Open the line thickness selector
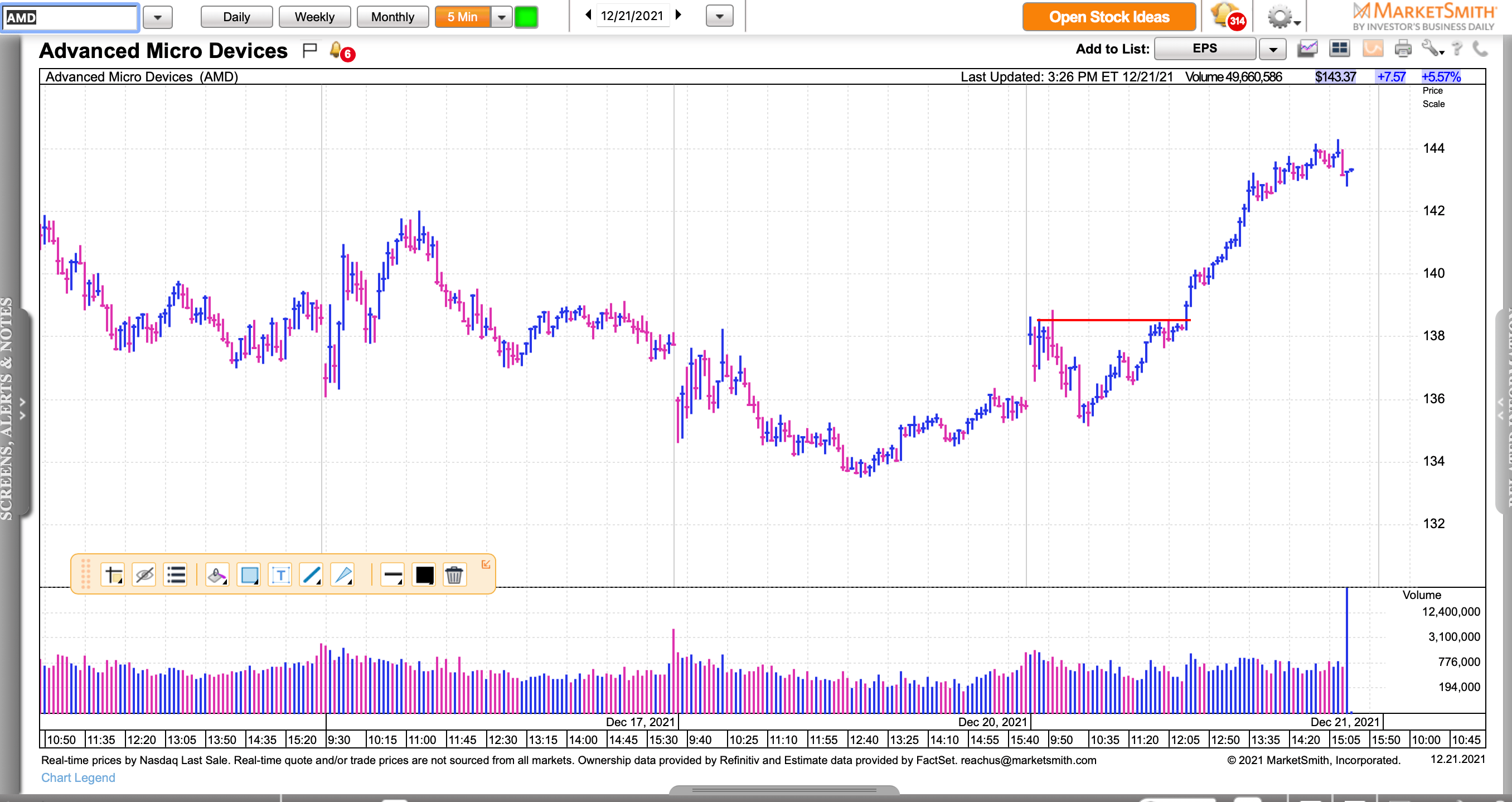The image size is (1512, 802). click(x=392, y=575)
